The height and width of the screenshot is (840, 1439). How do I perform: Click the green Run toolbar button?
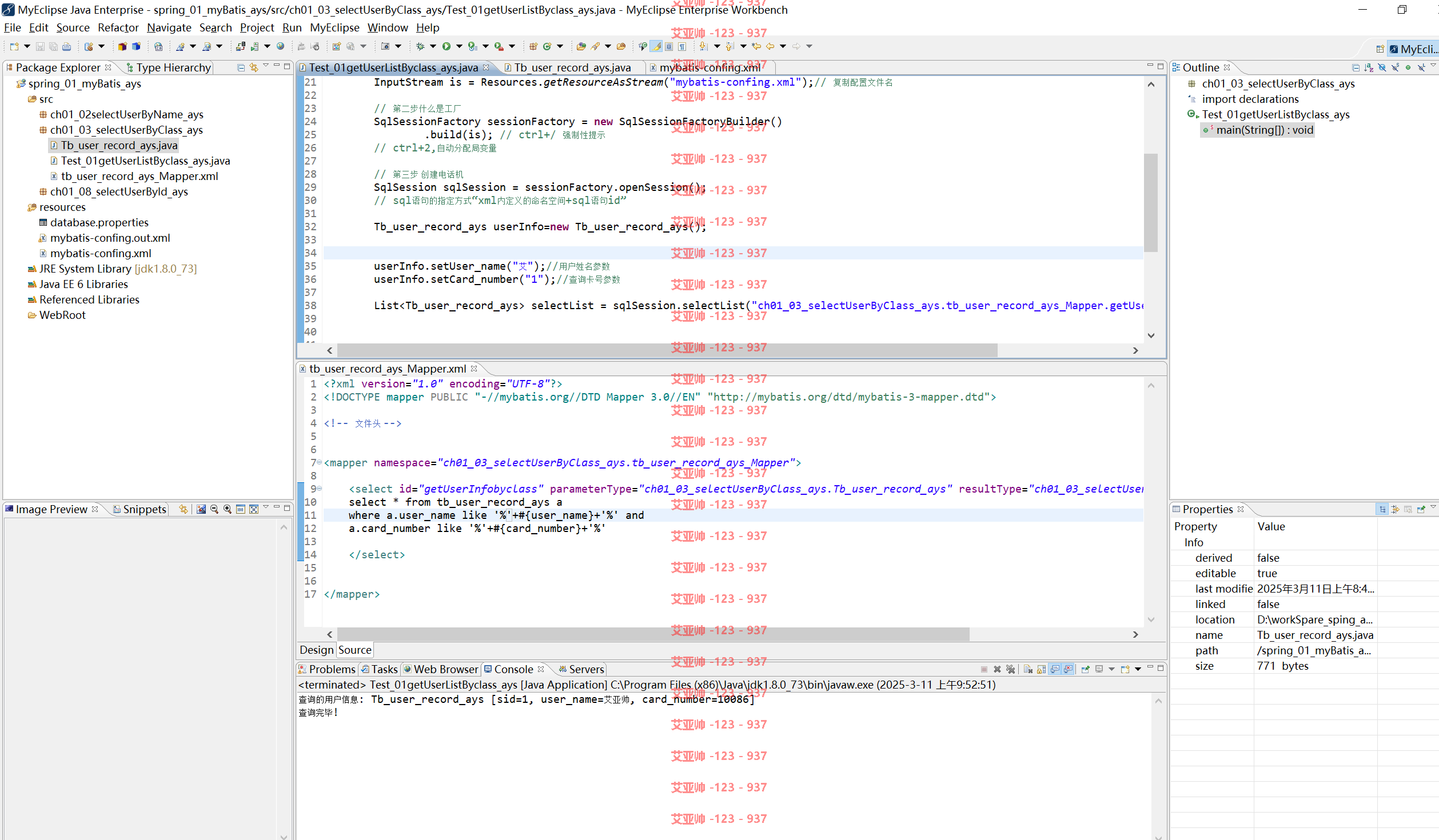447,46
